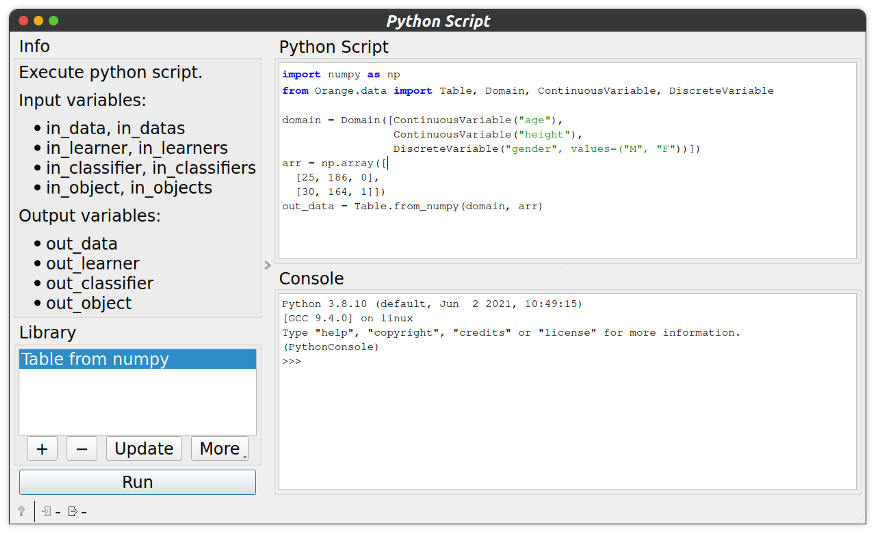
Task: Remove selected script with minus button
Action: [81, 449]
